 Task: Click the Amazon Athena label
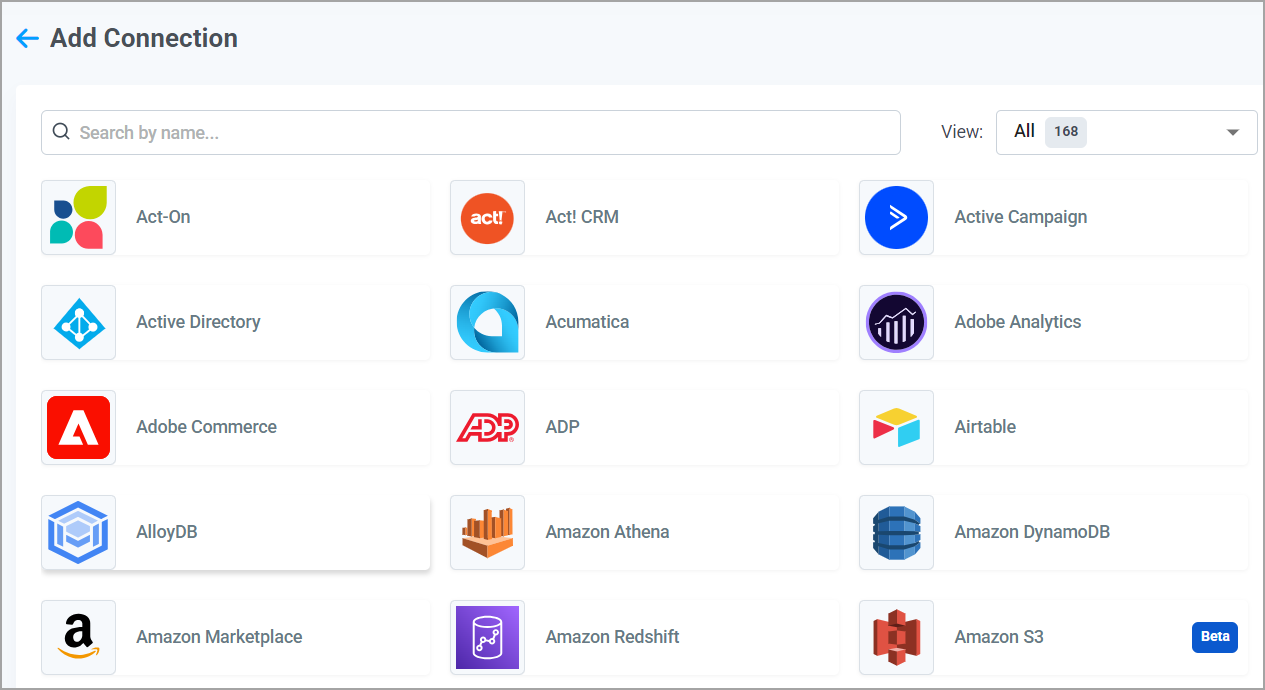(607, 532)
